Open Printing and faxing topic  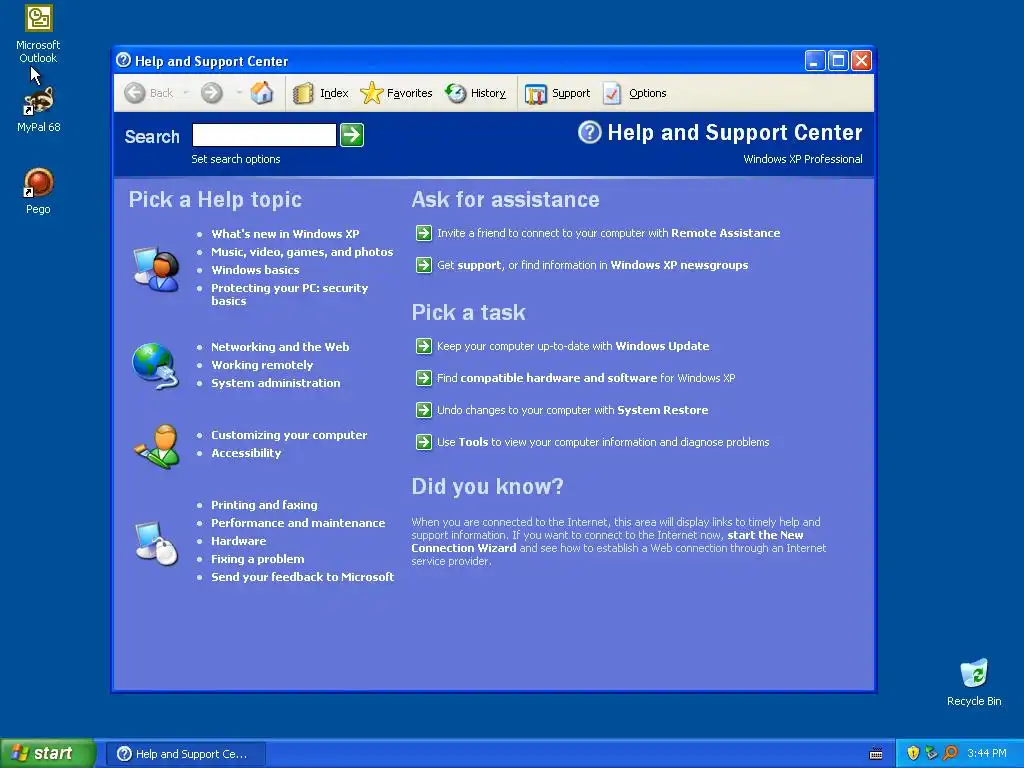tap(264, 505)
